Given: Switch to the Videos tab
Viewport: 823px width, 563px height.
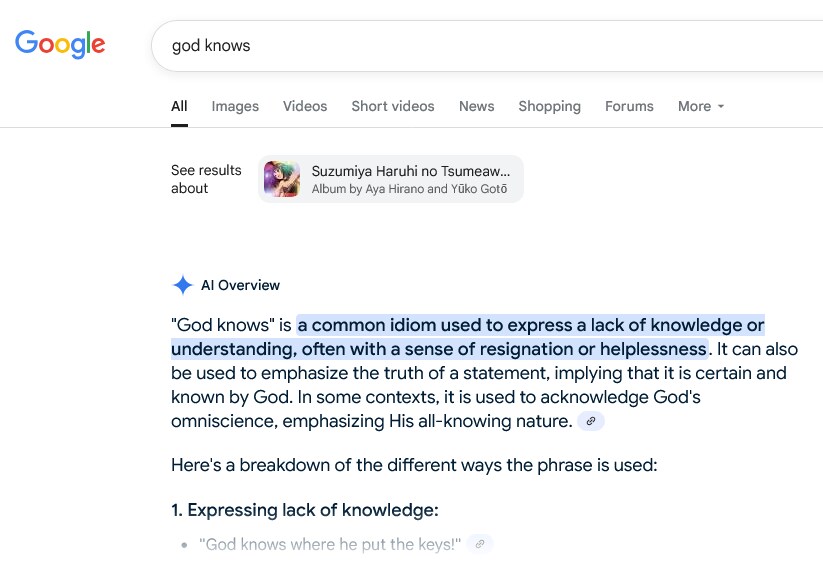Looking at the screenshot, I should [x=305, y=106].
